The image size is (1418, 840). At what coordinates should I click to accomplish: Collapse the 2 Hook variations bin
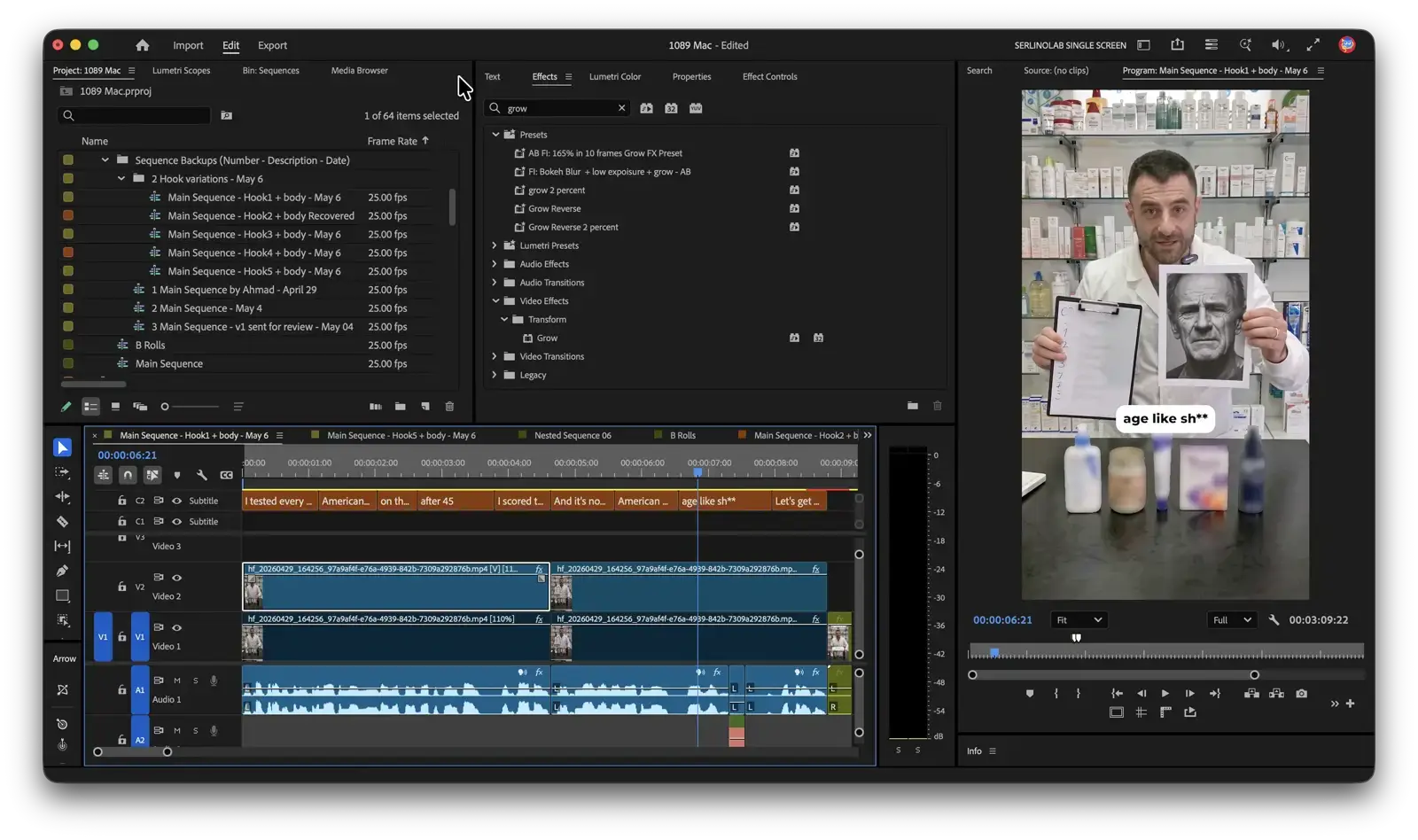(x=121, y=179)
